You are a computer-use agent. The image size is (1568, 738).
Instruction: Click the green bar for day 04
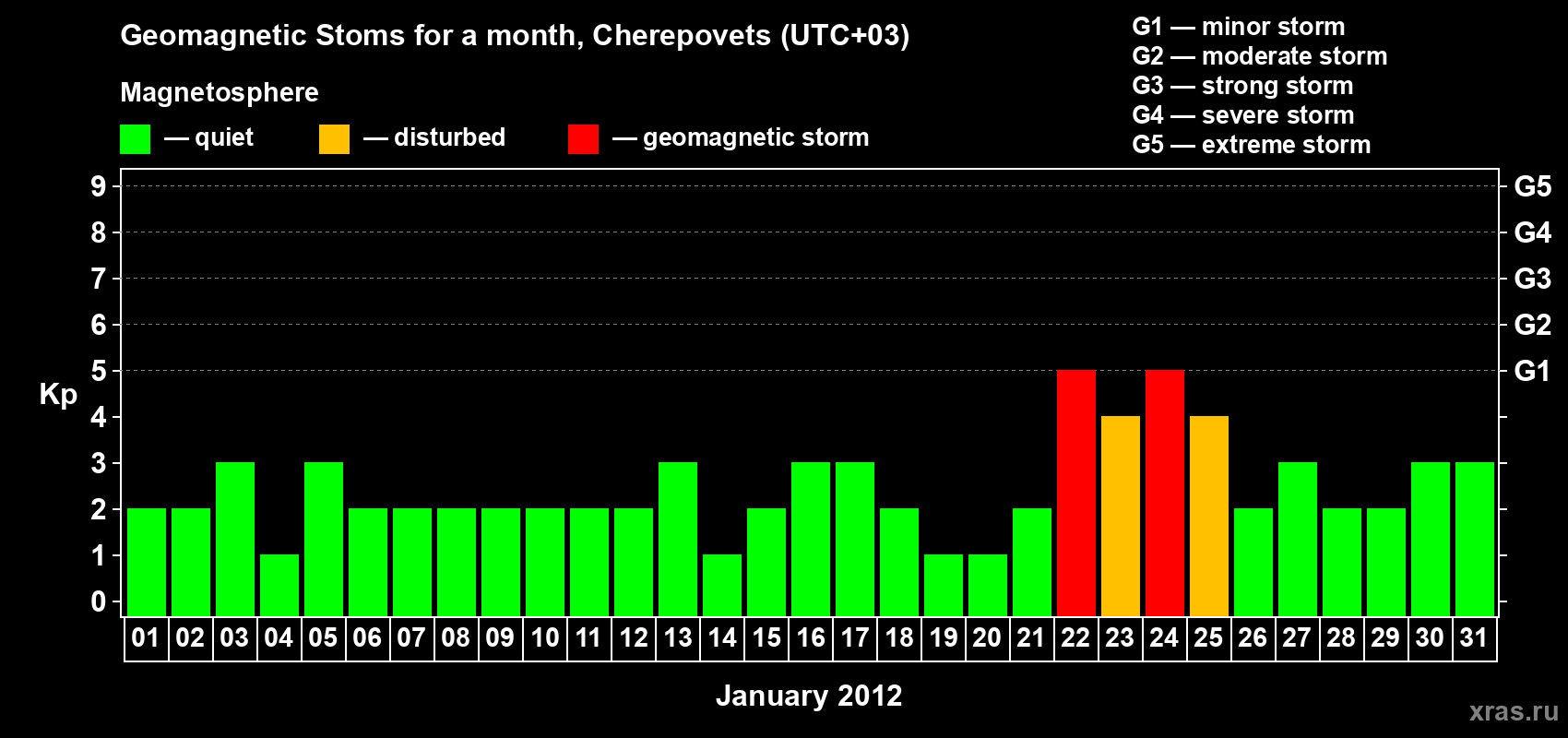point(279,585)
